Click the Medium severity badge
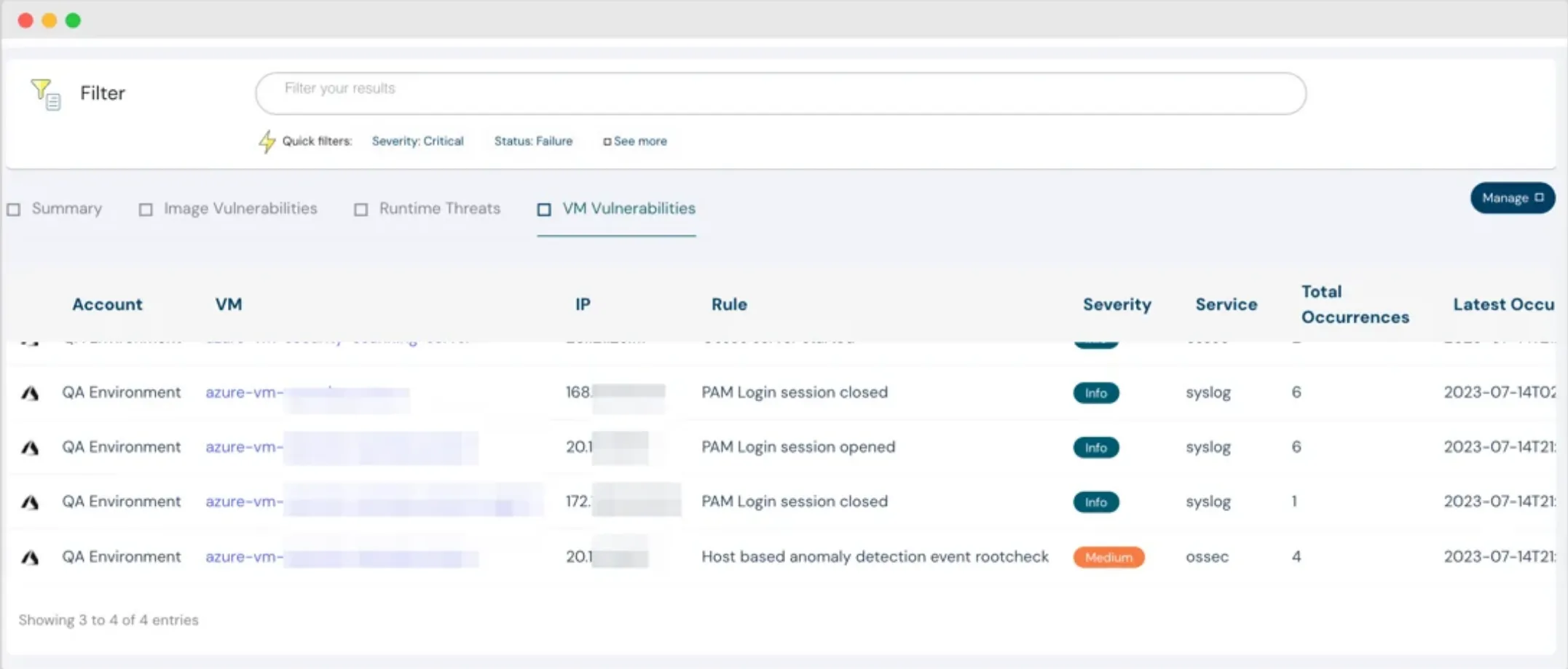 1108,556
